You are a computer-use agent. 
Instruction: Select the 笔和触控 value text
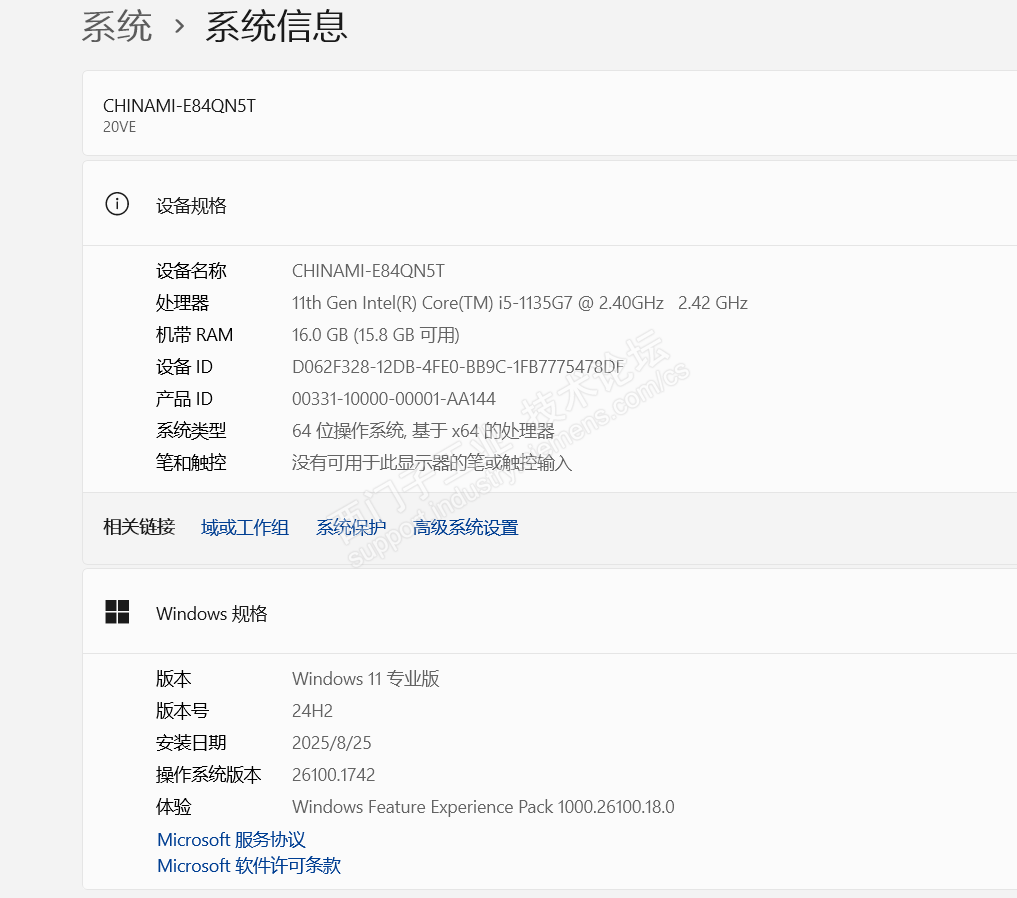click(x=432, y=462)
